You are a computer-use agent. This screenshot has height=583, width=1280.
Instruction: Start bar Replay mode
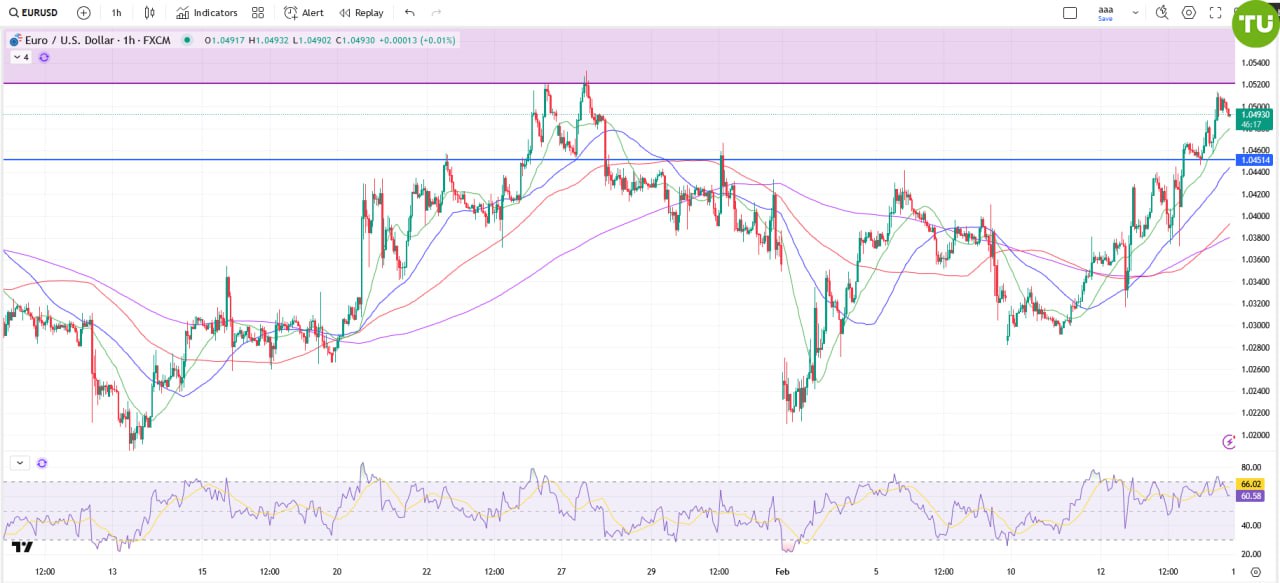(361, 13)
